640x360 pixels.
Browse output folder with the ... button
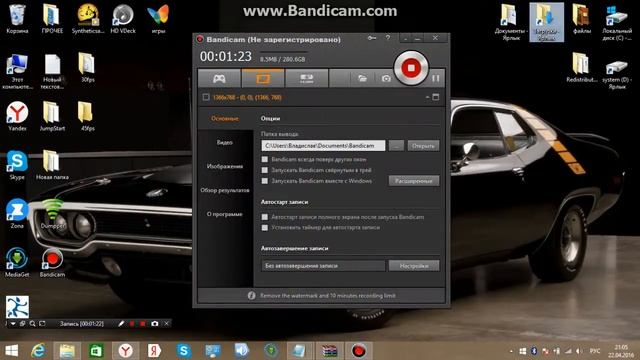tap(396, 146)
